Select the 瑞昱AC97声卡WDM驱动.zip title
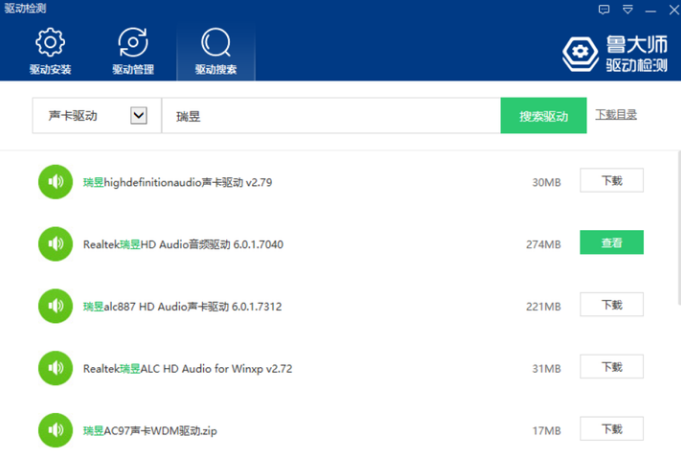The height and width of the screenshot is (474, 681). pos(150,431)
